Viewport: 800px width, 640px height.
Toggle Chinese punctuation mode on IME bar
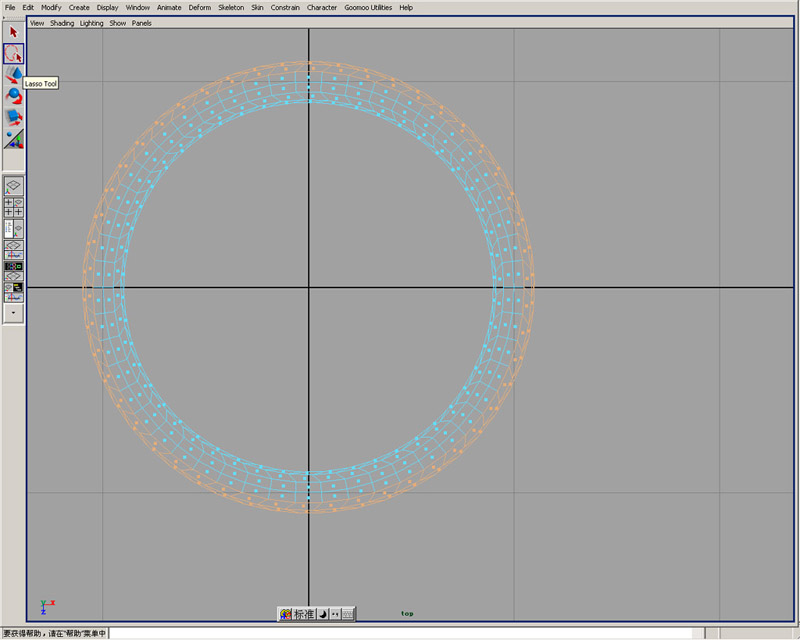pyautogui.click(x=335, y=614)
